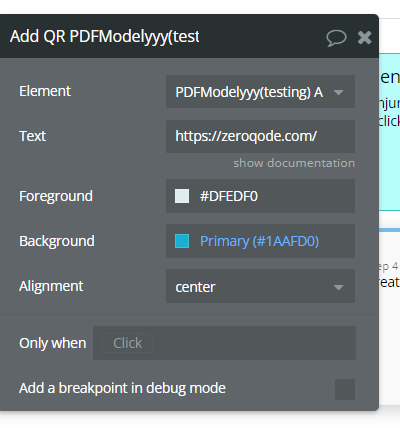Screen dimensions: 400x428
Task: Click the Background Primary color swatch
Action: point(182,241)
